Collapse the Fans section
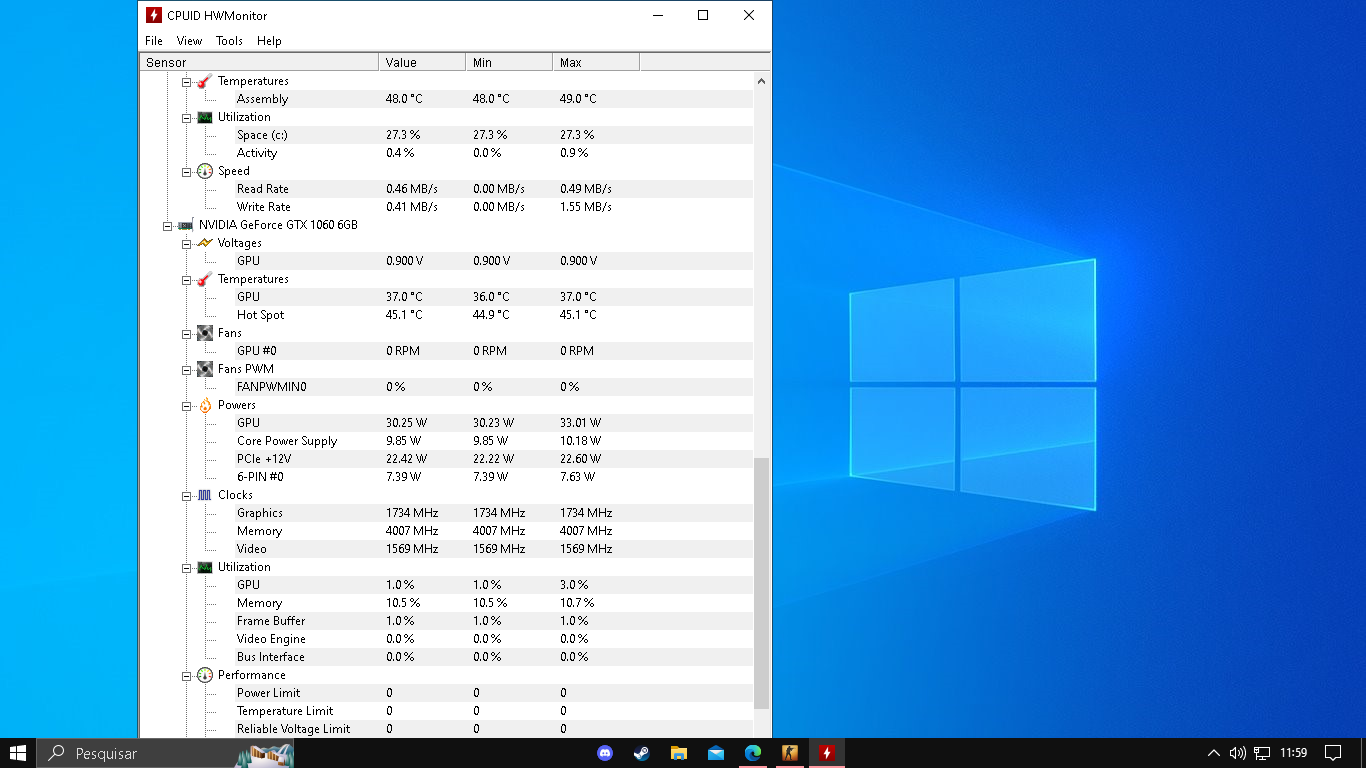This screenshot has width=1366, height=768. point(186,334)
